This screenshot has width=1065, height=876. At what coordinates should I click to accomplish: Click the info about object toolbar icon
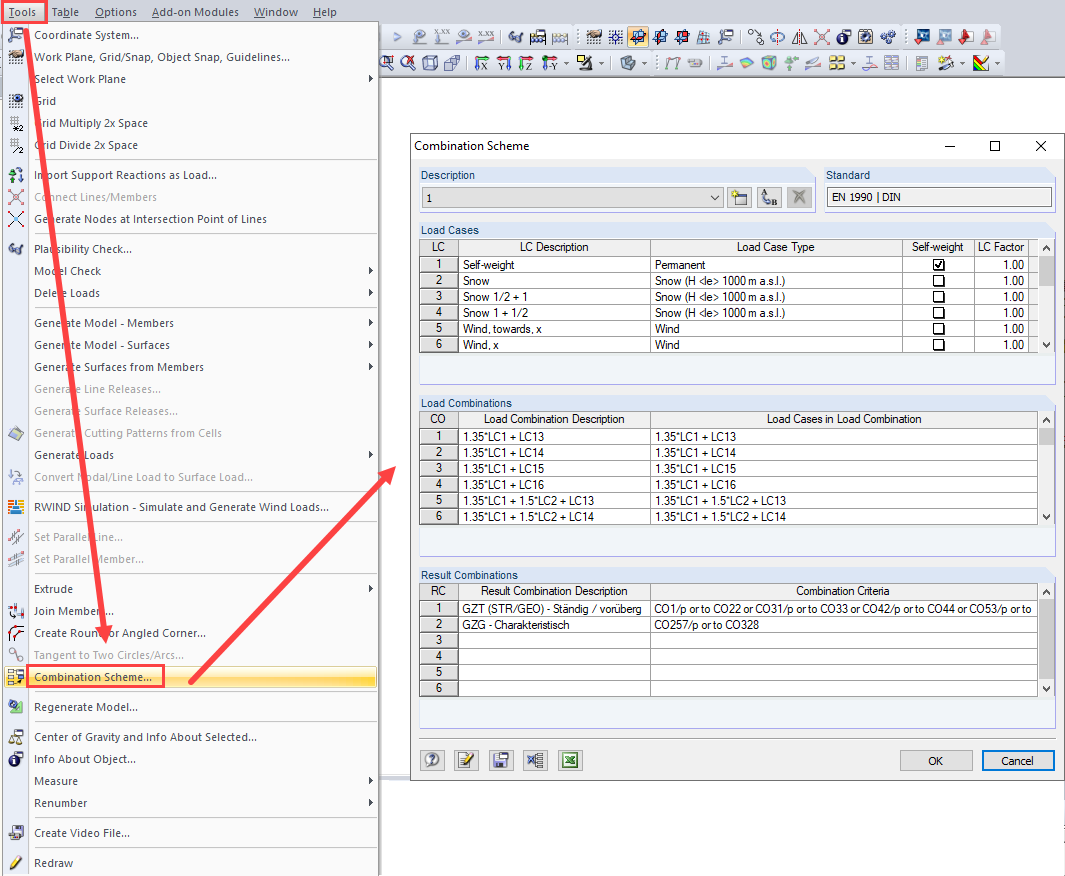pos(844,37)
